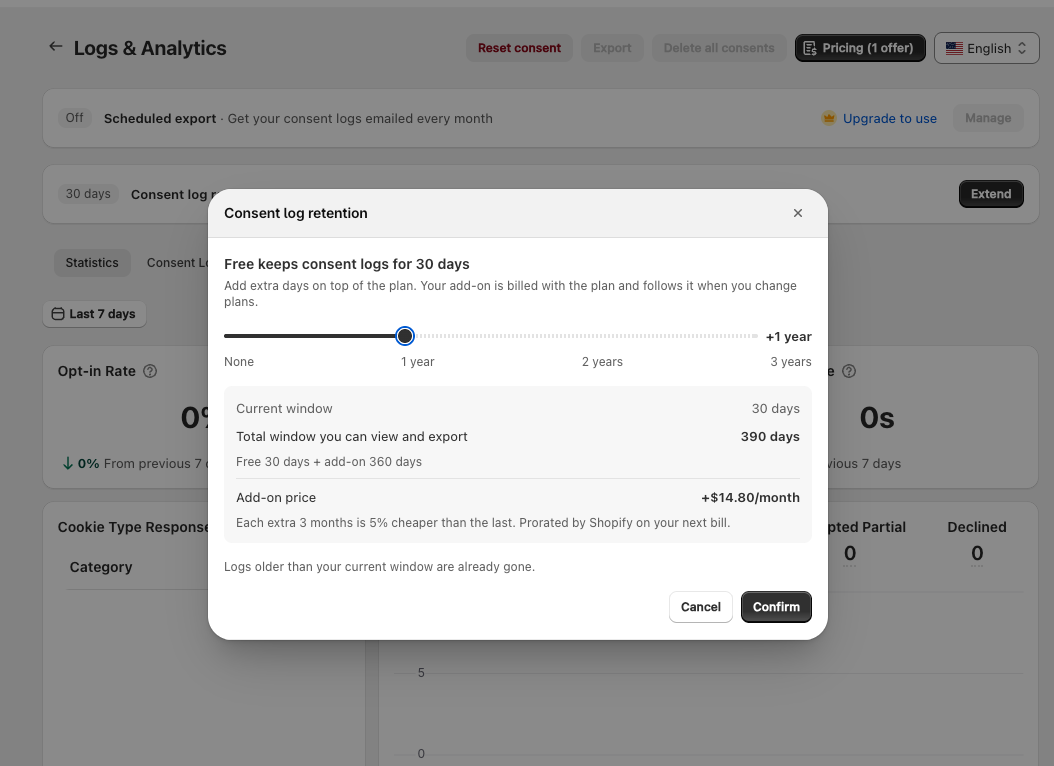Cancel the retention dialog

700,607
